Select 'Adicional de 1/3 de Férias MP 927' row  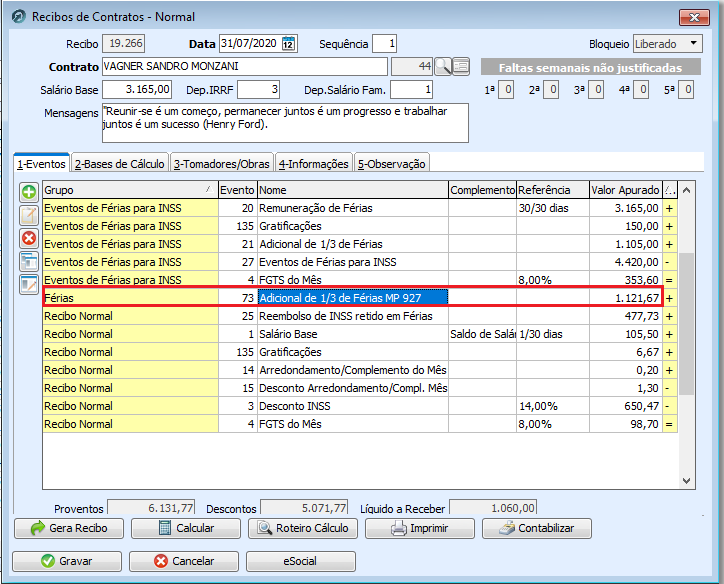(x=360, y=298)
